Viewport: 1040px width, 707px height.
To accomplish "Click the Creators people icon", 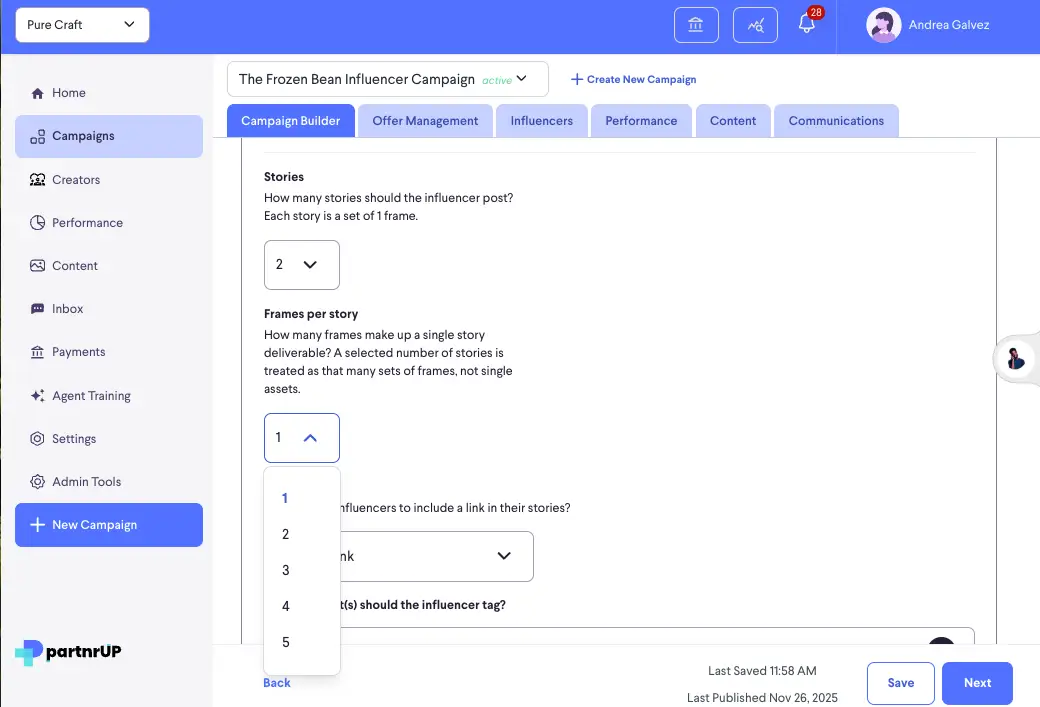I will pos(37,180).
